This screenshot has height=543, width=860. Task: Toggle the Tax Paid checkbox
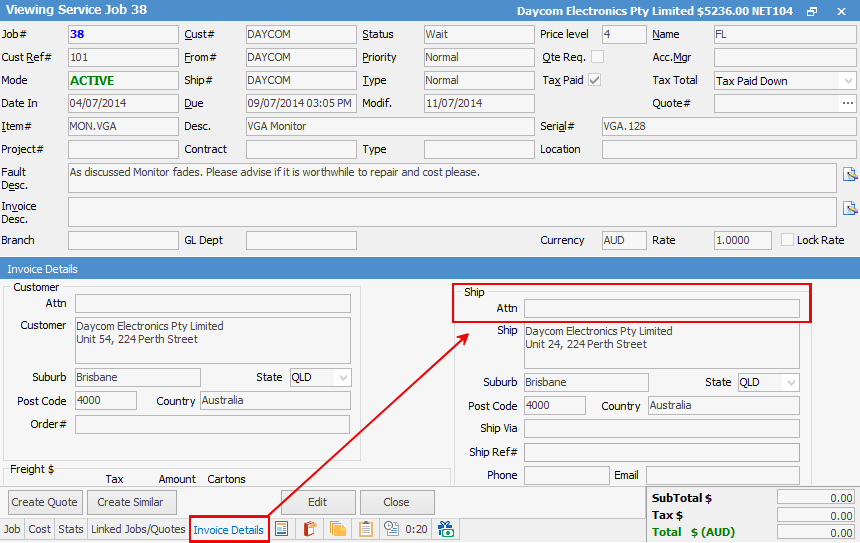[595, 80]
